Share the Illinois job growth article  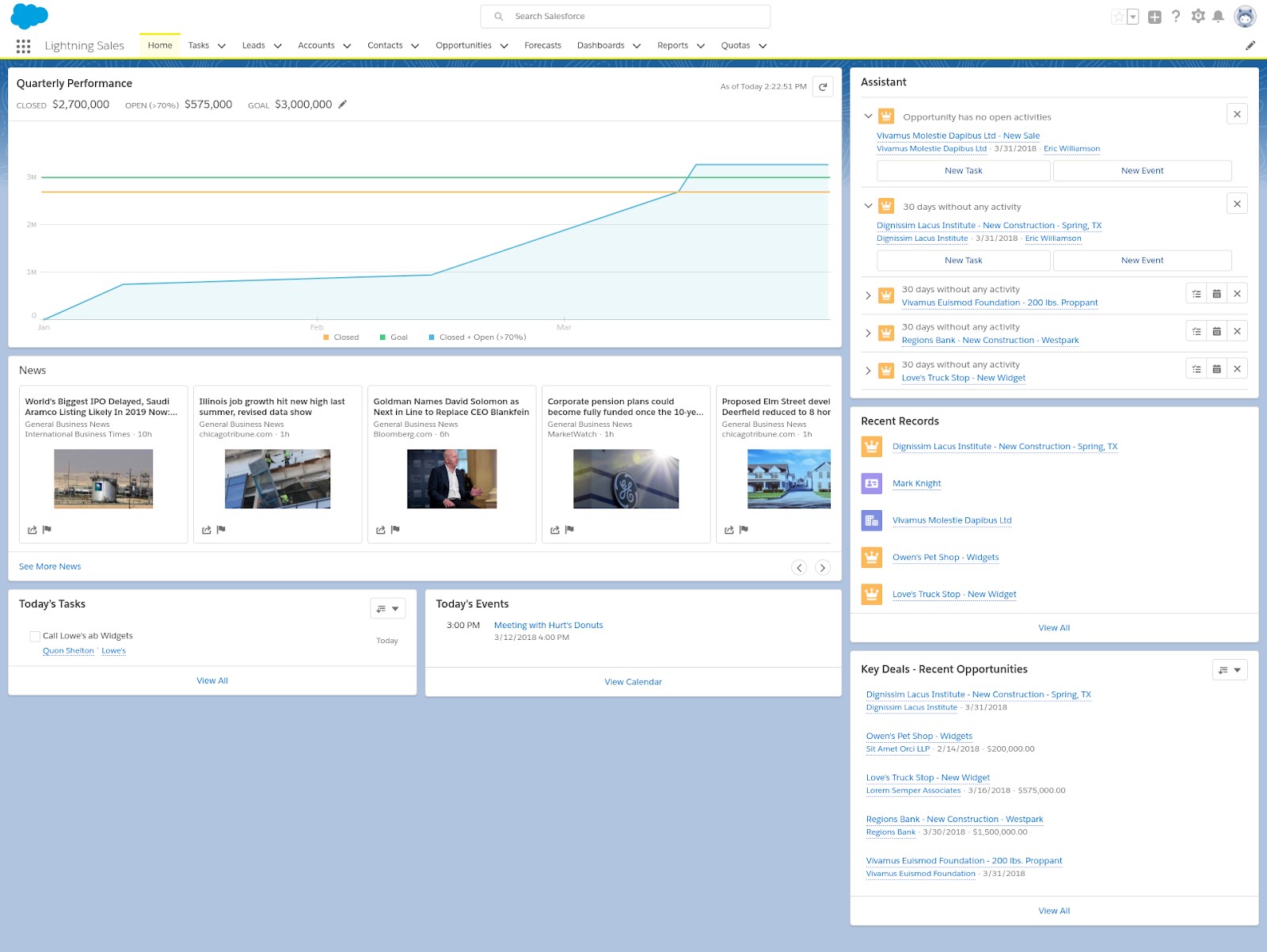point(207,530)
